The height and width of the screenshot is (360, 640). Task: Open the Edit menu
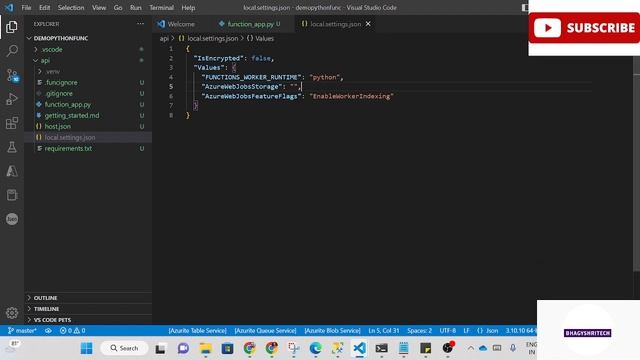coord(44,7)
